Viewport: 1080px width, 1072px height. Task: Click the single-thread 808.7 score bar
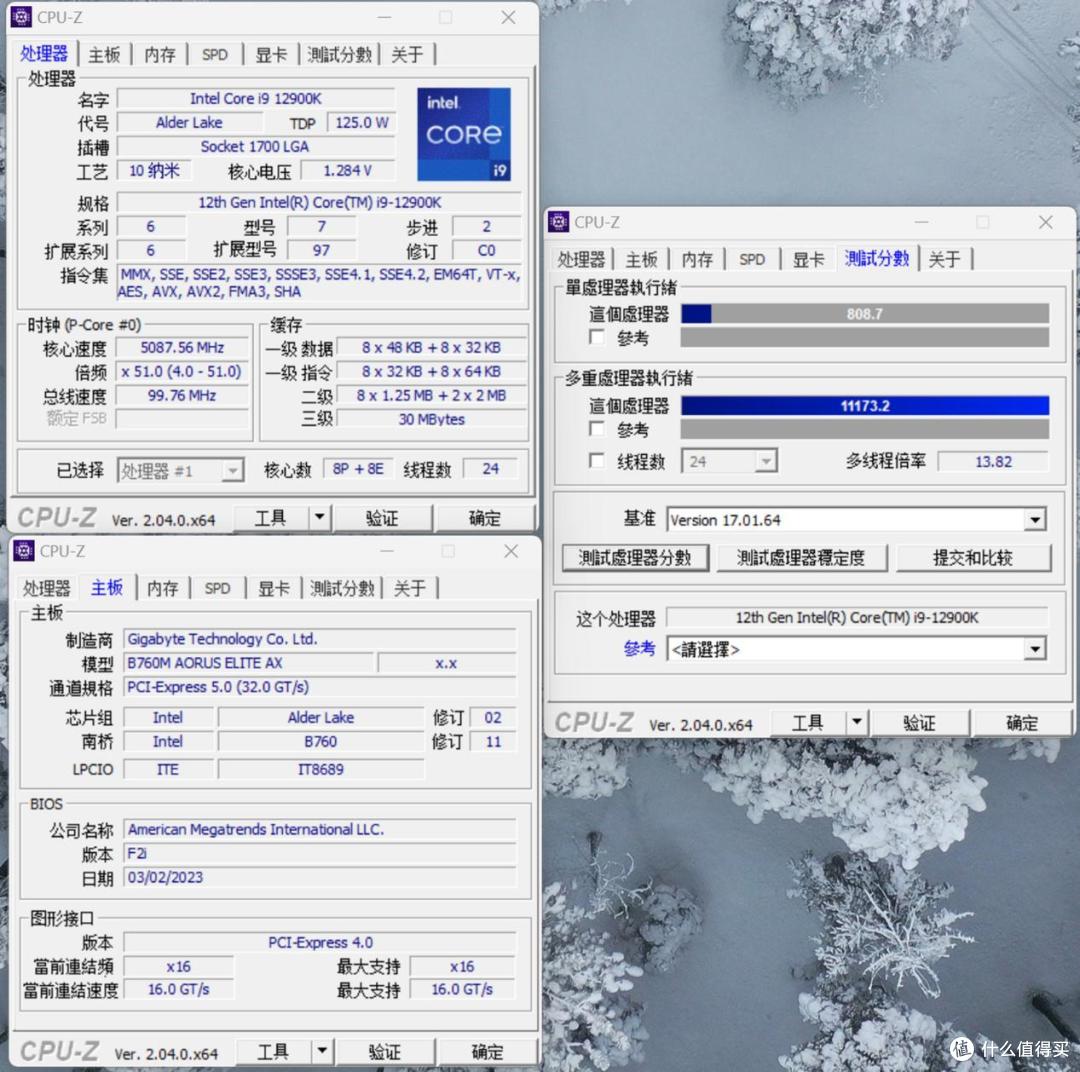click(x=865, y=314)
